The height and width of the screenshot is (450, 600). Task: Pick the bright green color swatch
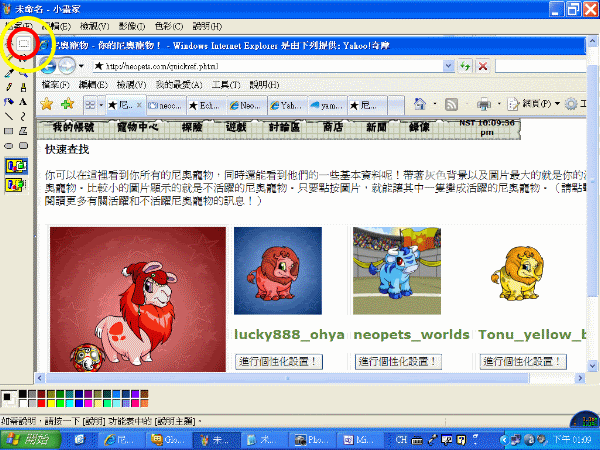(60, 403)
